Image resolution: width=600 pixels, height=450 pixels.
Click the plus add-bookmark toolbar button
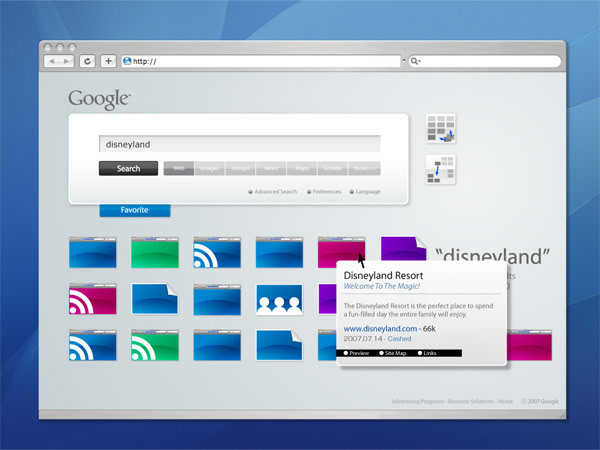point(108,61)
